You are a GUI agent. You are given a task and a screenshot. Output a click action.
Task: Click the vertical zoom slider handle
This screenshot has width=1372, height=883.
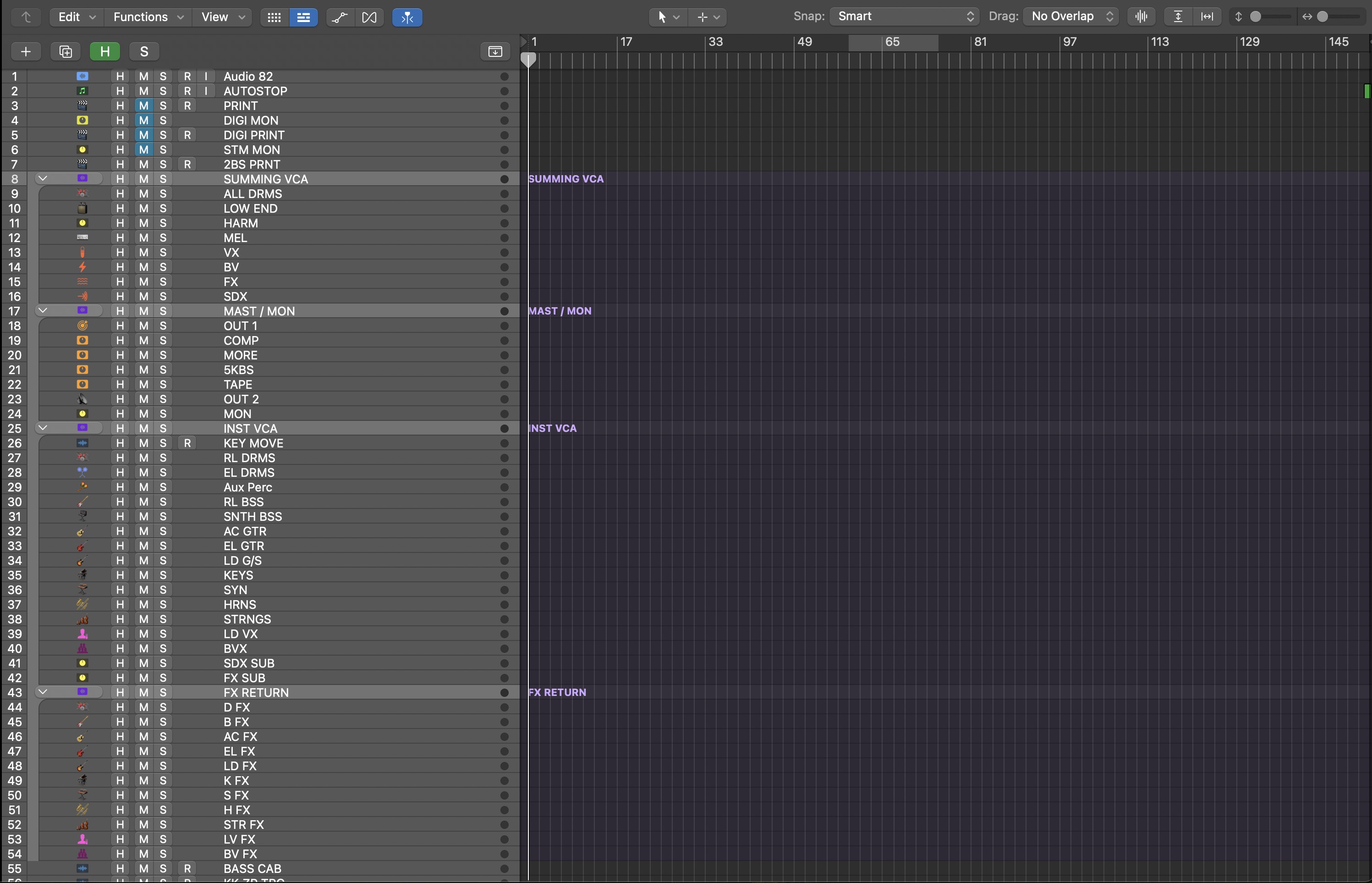1256,17
